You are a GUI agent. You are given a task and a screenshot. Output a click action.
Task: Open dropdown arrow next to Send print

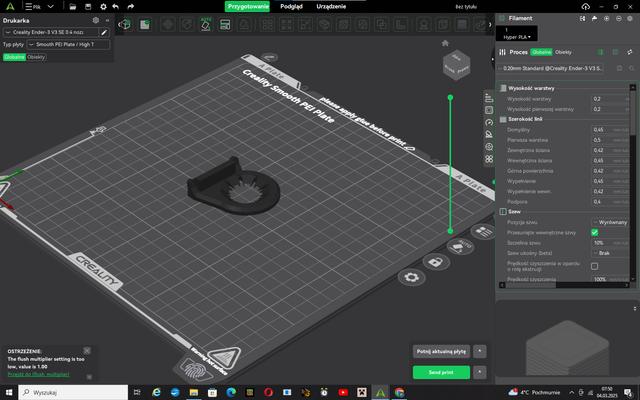[480, 372]
